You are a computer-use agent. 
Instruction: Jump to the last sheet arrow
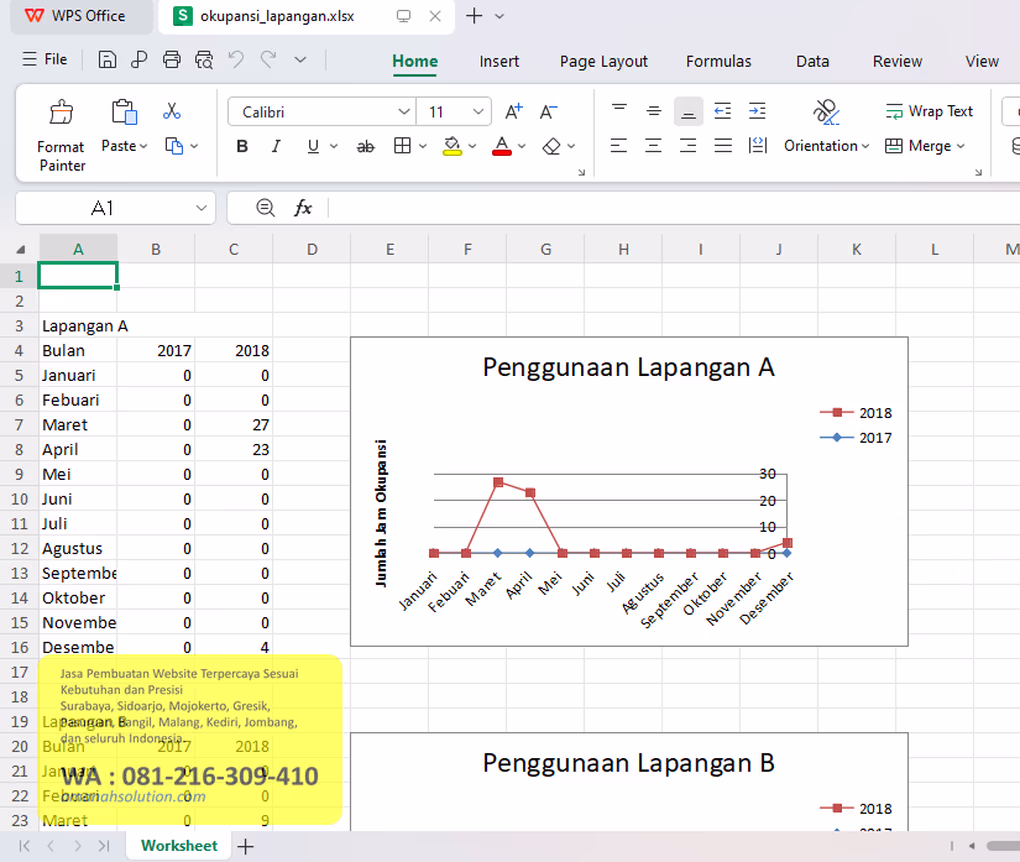tap(104, 846)
